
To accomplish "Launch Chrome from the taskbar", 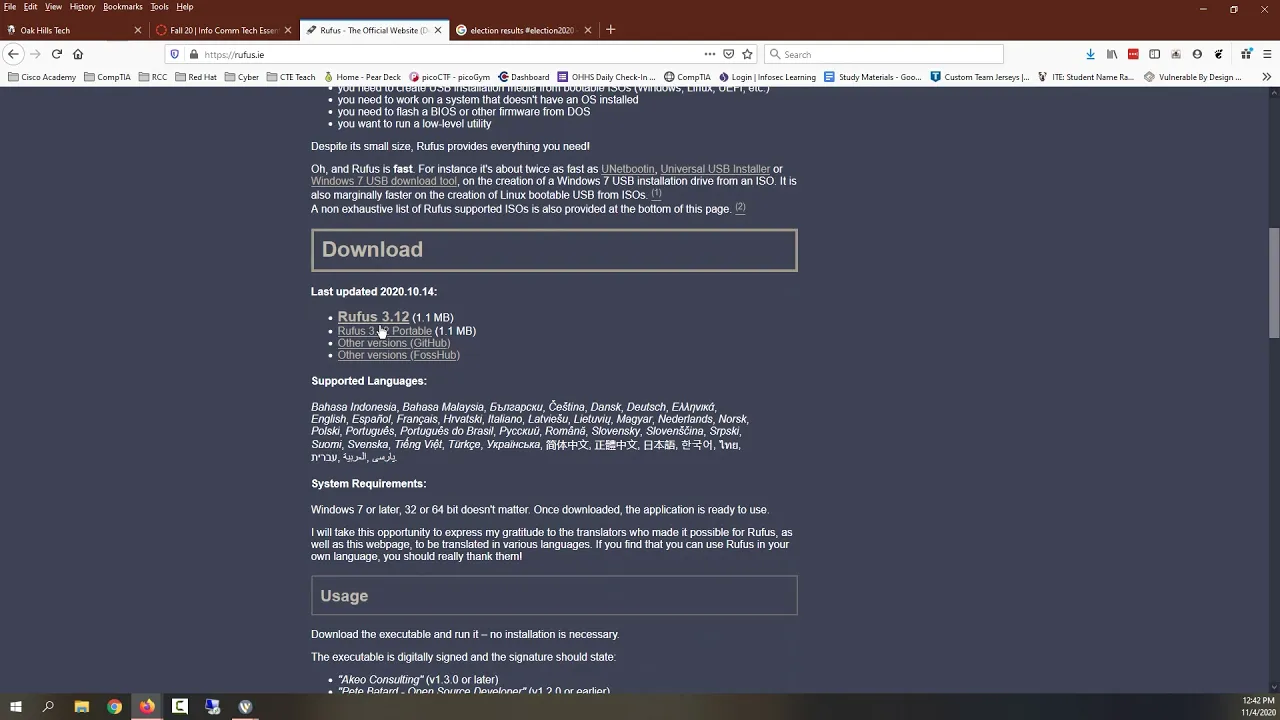I will 115,707.
